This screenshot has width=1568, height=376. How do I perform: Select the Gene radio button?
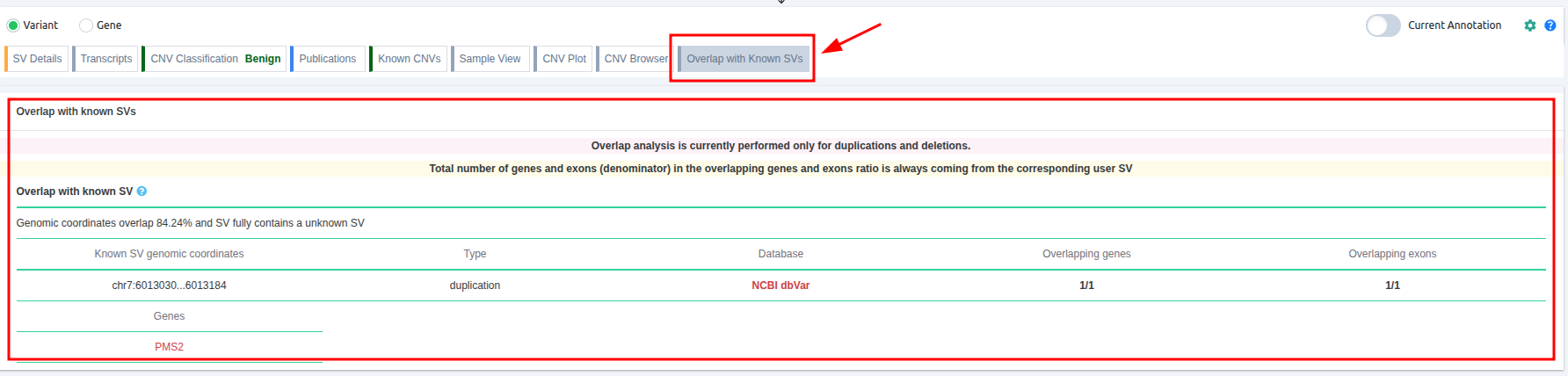[x=86, y=25]
